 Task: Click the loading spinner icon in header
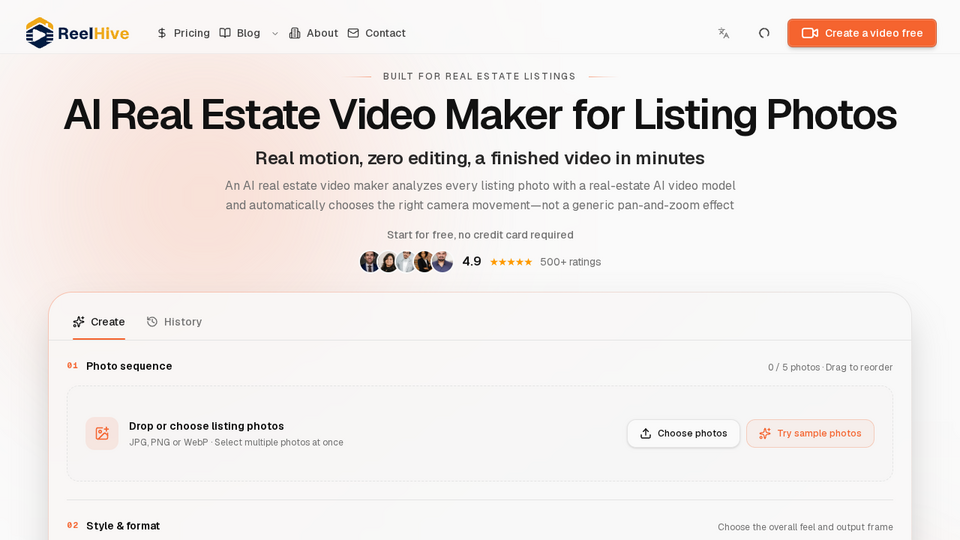point(764,33)
